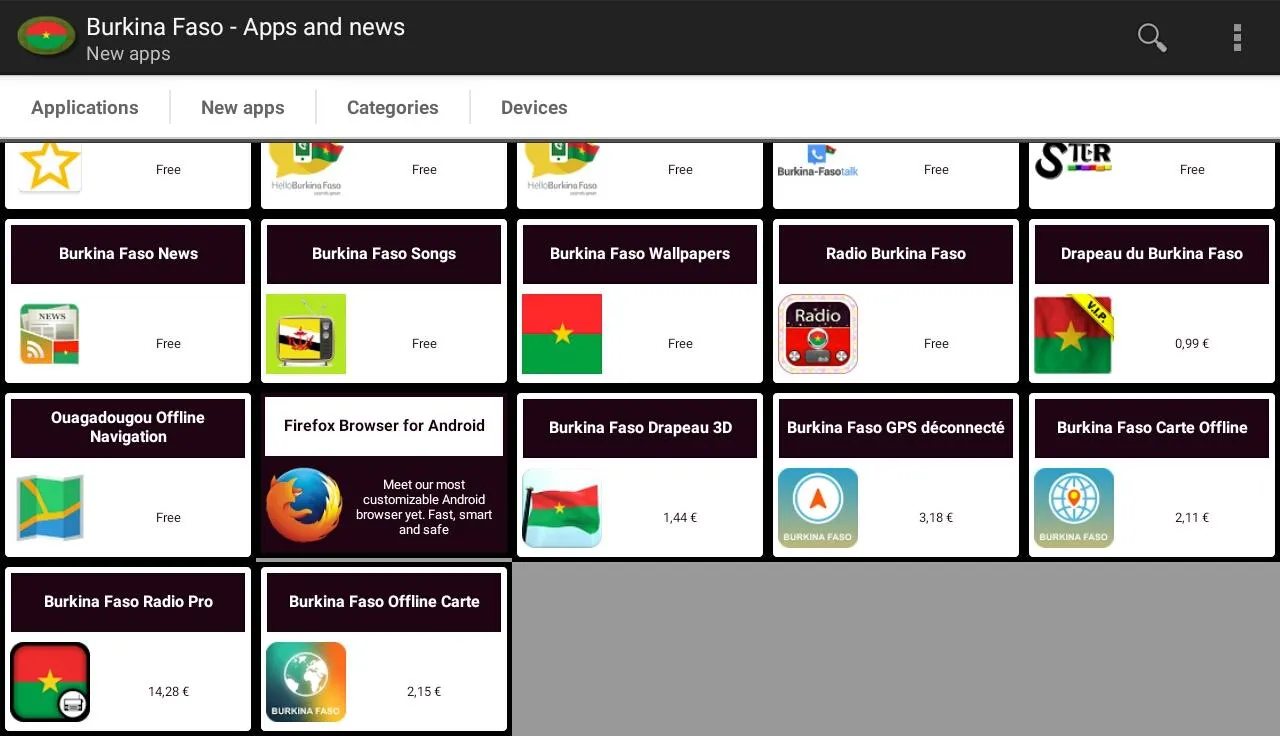
Task: Tap the yellow star app icon
Action: (50, 166)
